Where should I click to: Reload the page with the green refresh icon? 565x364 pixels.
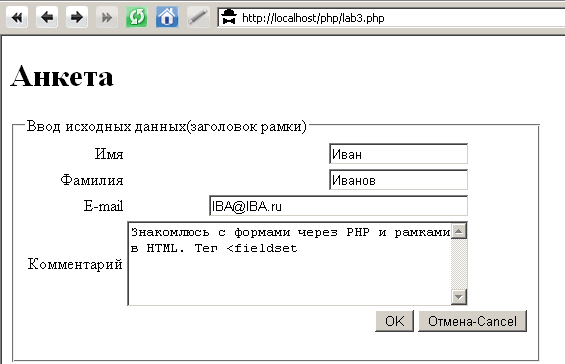tap(137, 17)
